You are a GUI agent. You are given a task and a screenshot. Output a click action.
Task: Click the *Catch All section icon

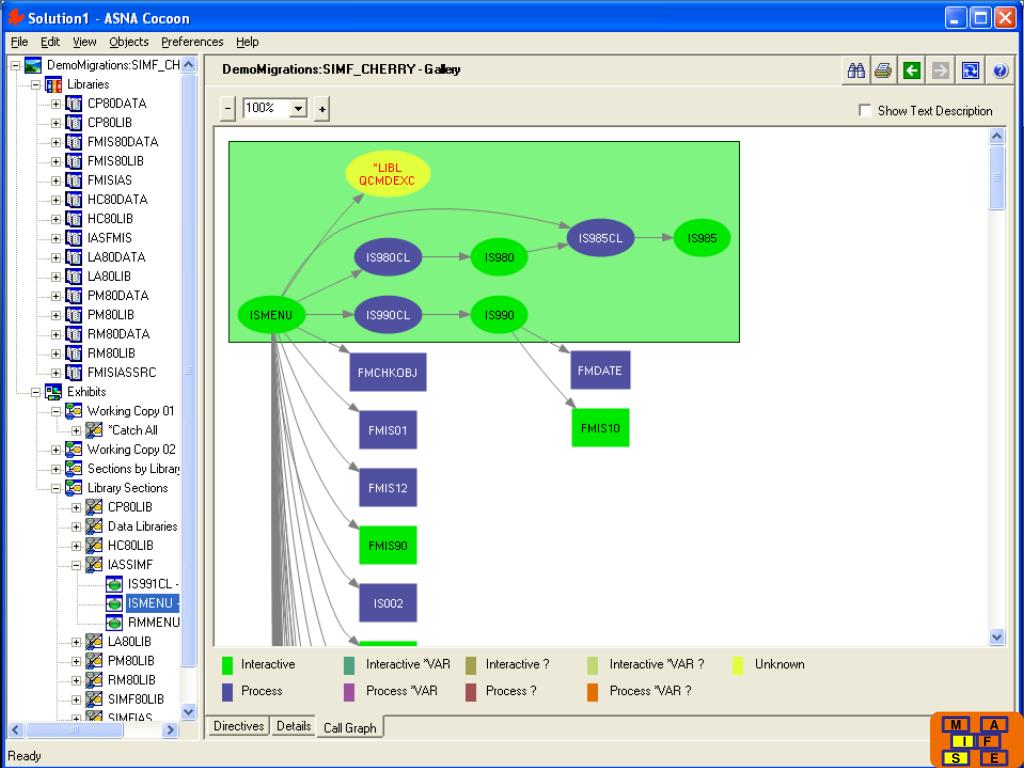point(94,430)
